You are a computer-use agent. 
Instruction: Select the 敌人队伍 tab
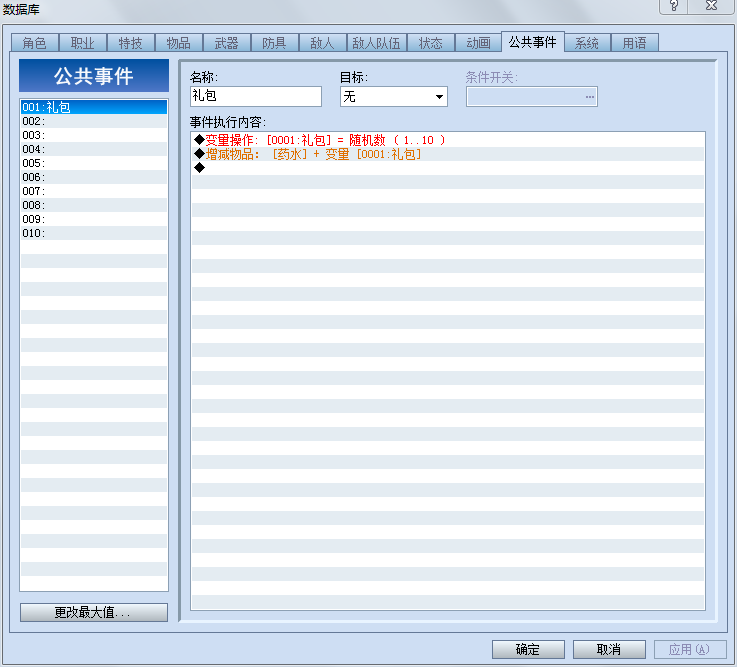376,43
